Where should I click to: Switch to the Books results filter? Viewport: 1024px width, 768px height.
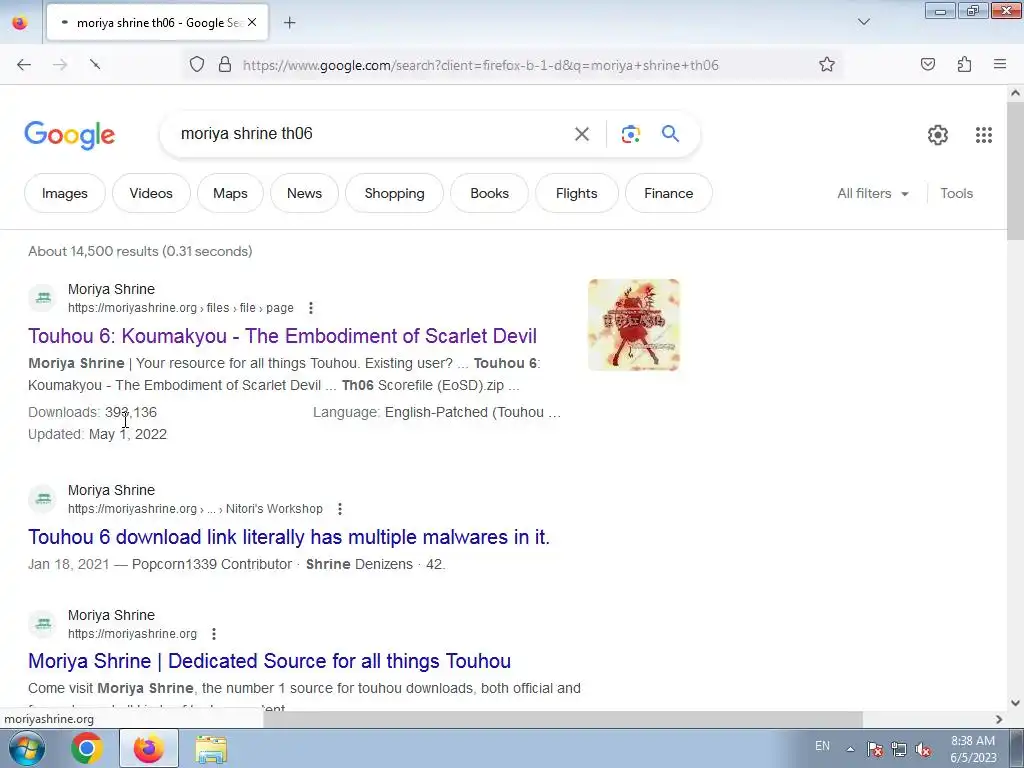click(x=489, y=193)
